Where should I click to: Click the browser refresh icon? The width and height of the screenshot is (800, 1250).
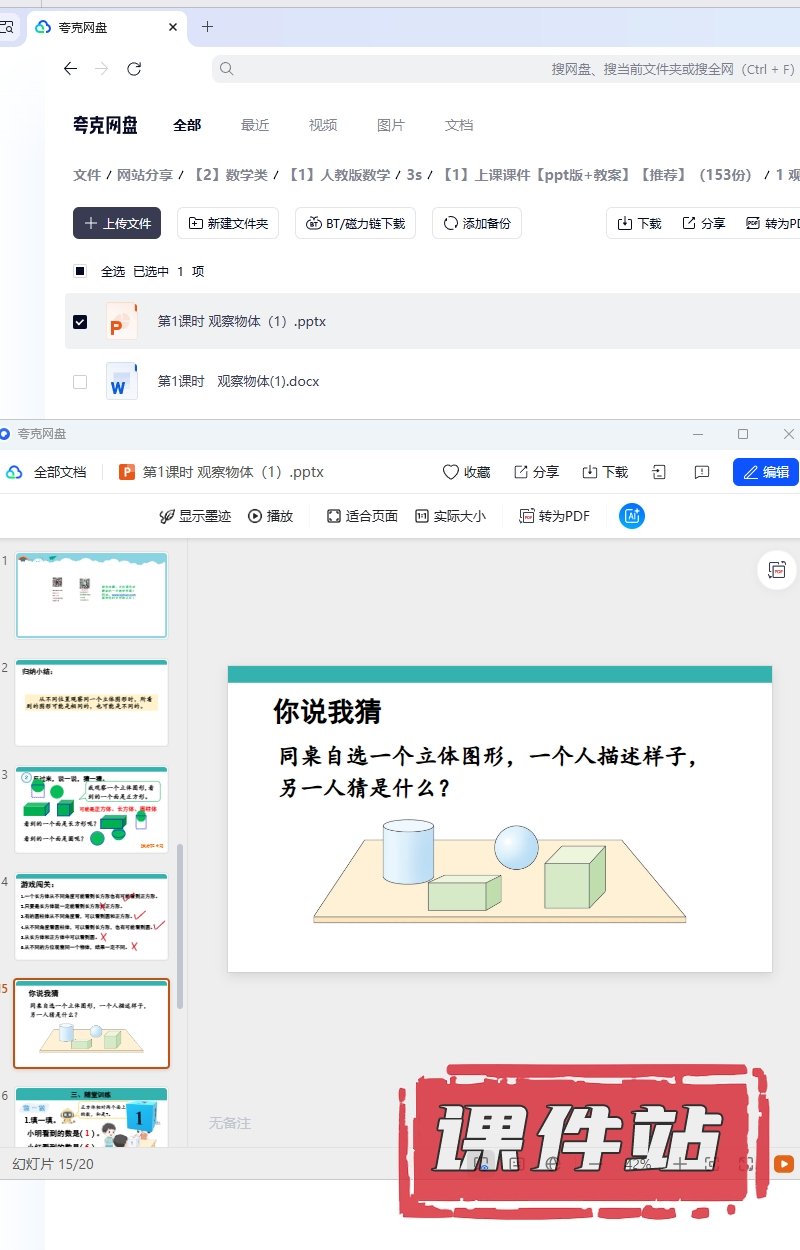[134, 69]
